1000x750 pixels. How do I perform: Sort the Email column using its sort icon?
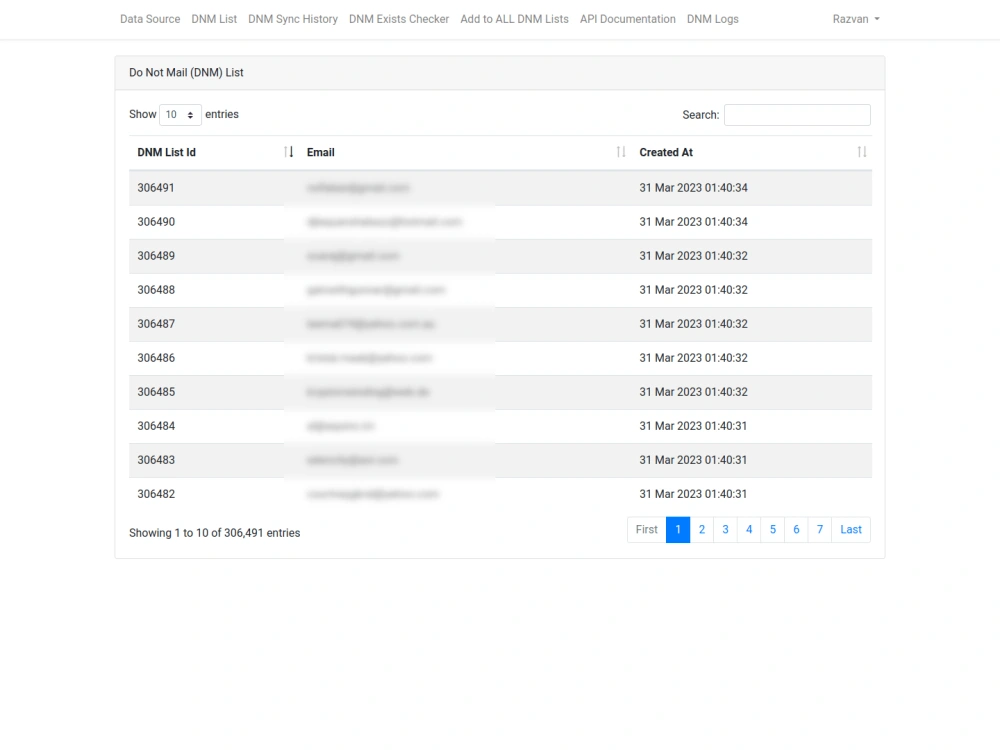619,152
